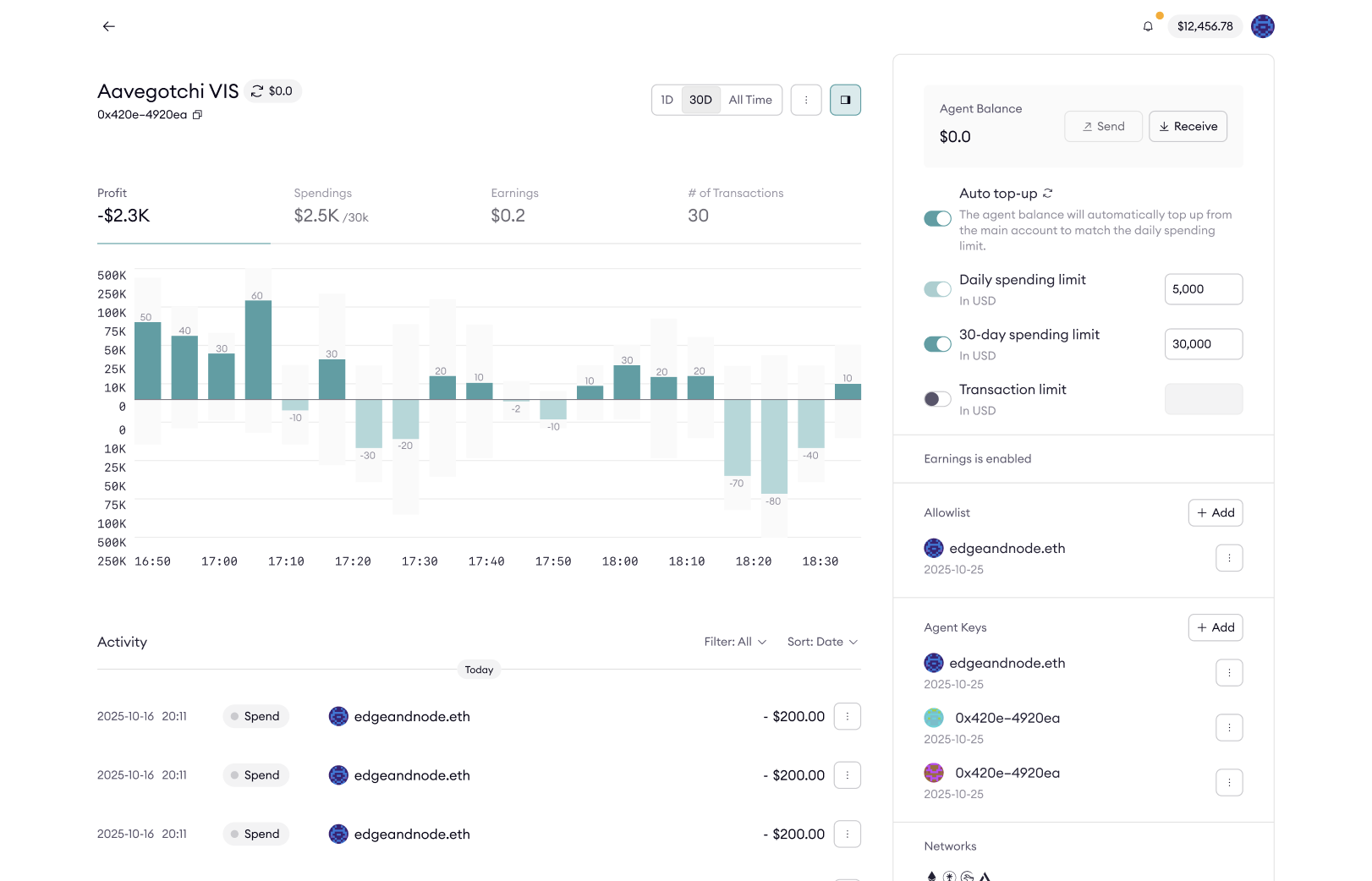This screenshot has width=1372, height=881.
Task: Click the back arrow icon
Action: 108,26
